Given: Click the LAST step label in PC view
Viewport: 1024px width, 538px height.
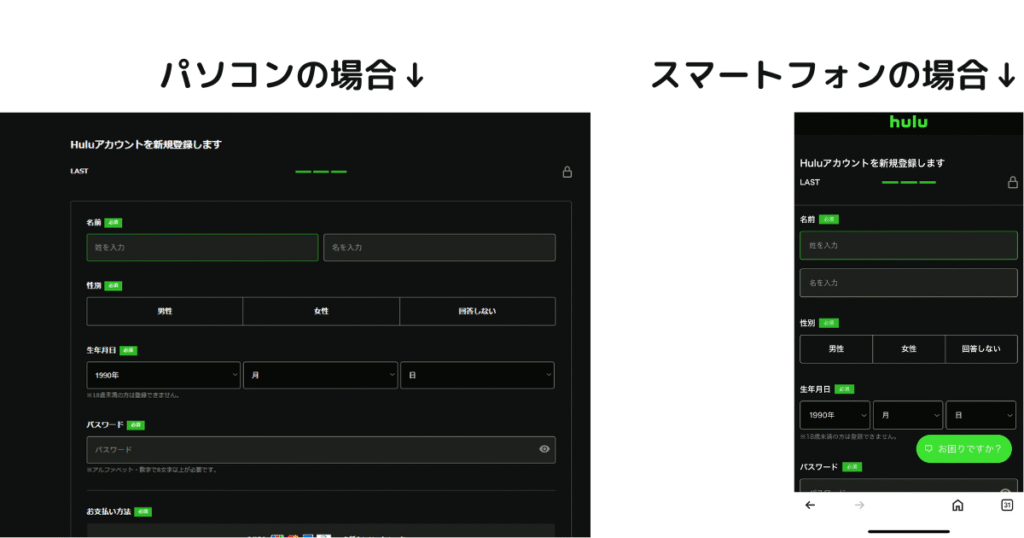Looking at the screenshot, I should [79, 171].
